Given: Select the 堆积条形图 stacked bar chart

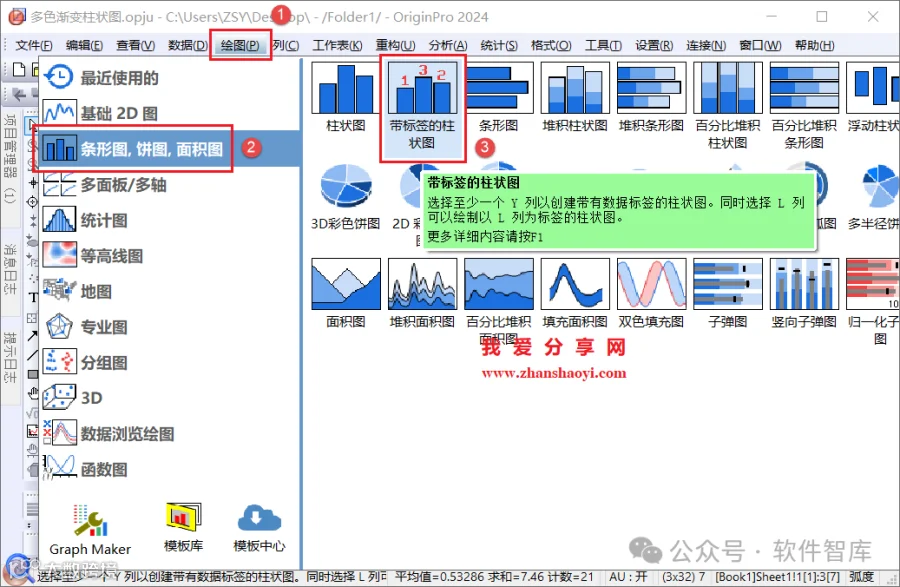Looking at the screenshot, I should pos(651,98).
